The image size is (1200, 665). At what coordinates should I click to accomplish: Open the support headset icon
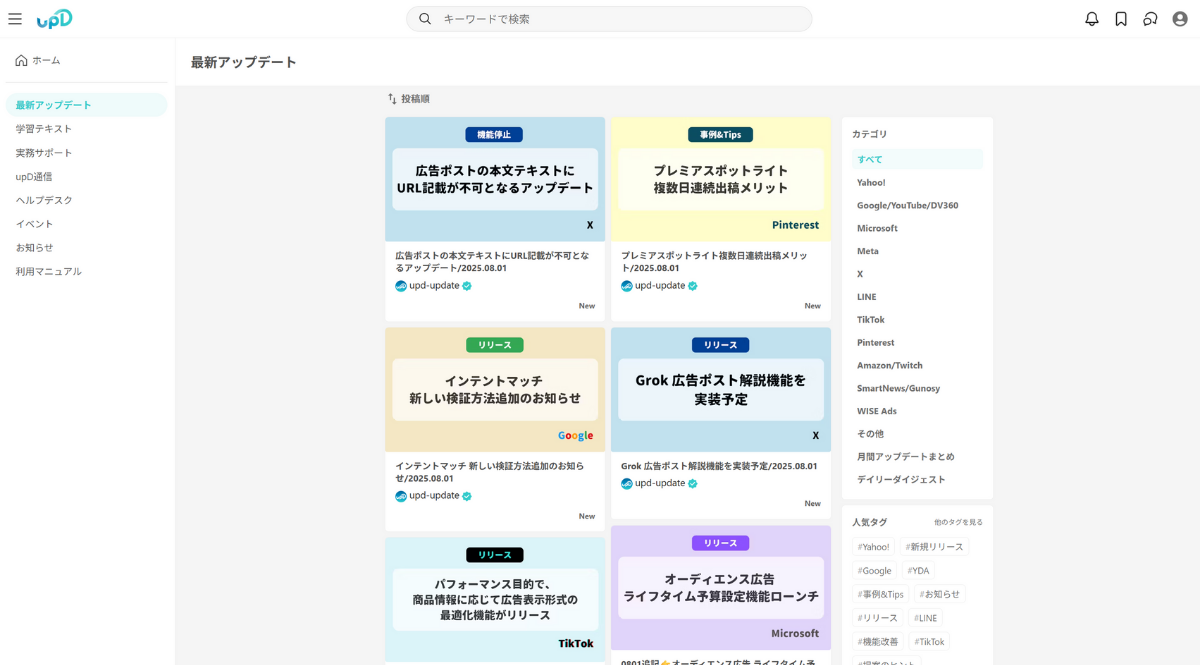click(x=1150, y=19)
